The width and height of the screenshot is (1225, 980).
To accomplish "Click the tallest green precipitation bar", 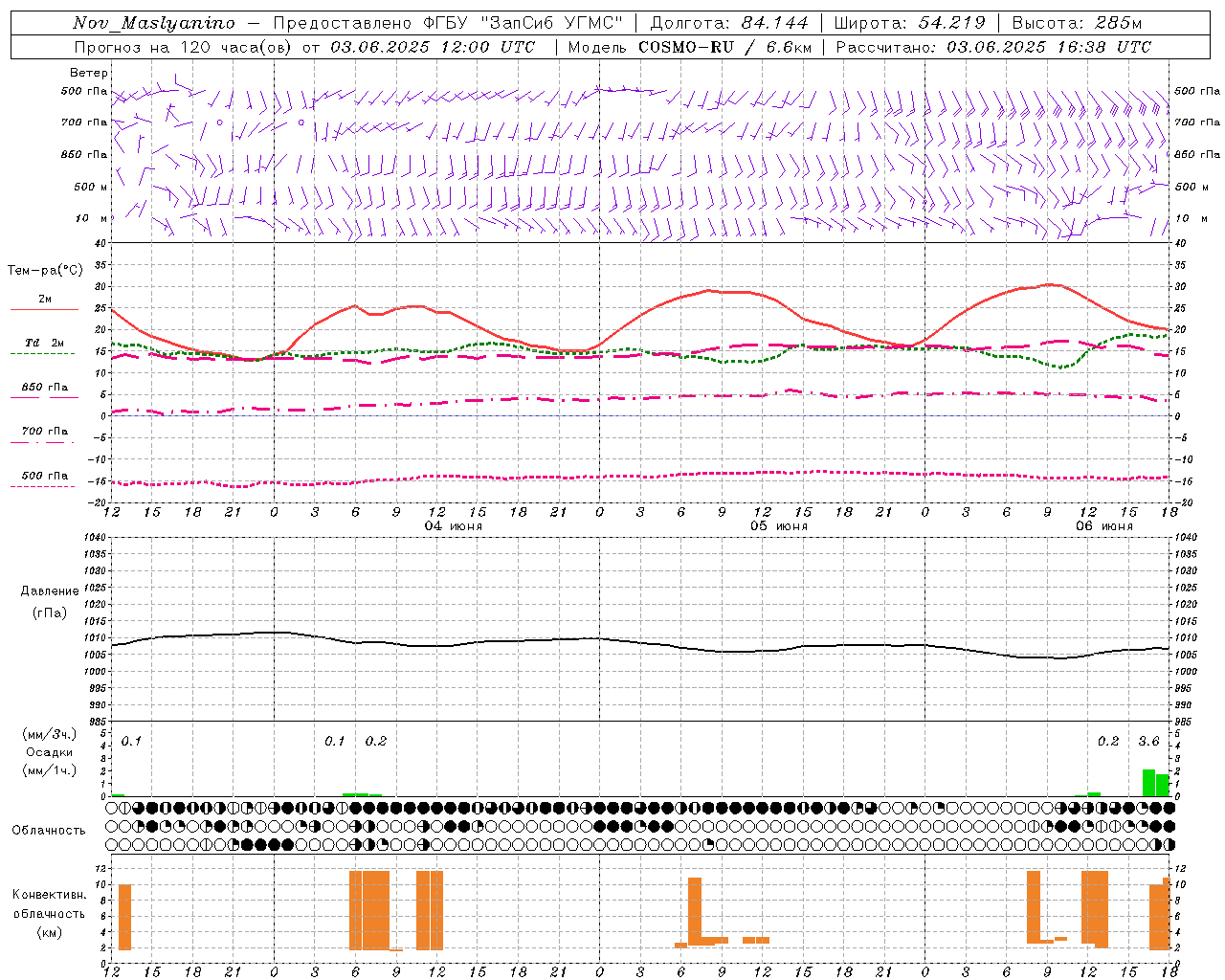I will point(1148,783).
